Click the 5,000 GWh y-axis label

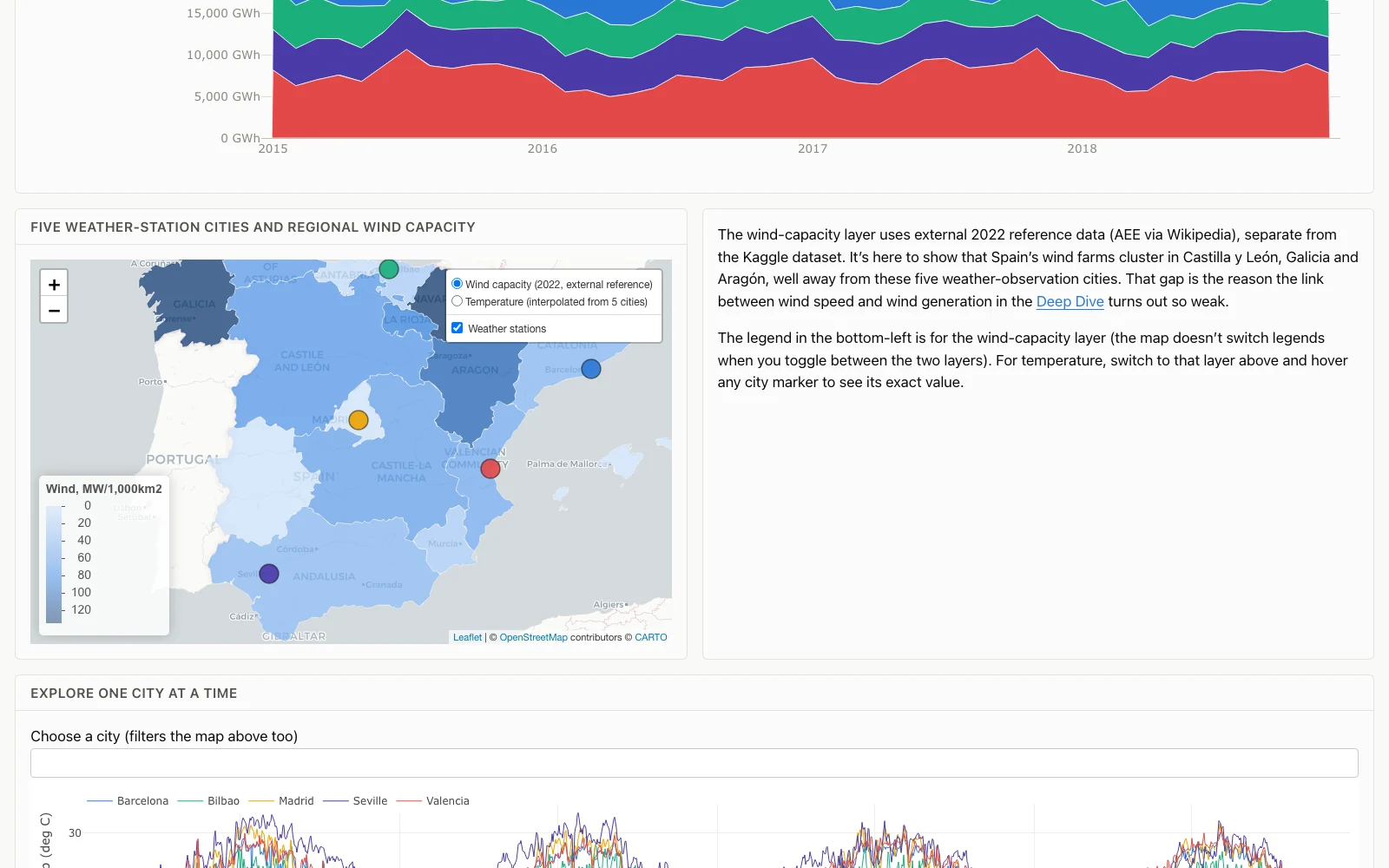pos(227,96)
